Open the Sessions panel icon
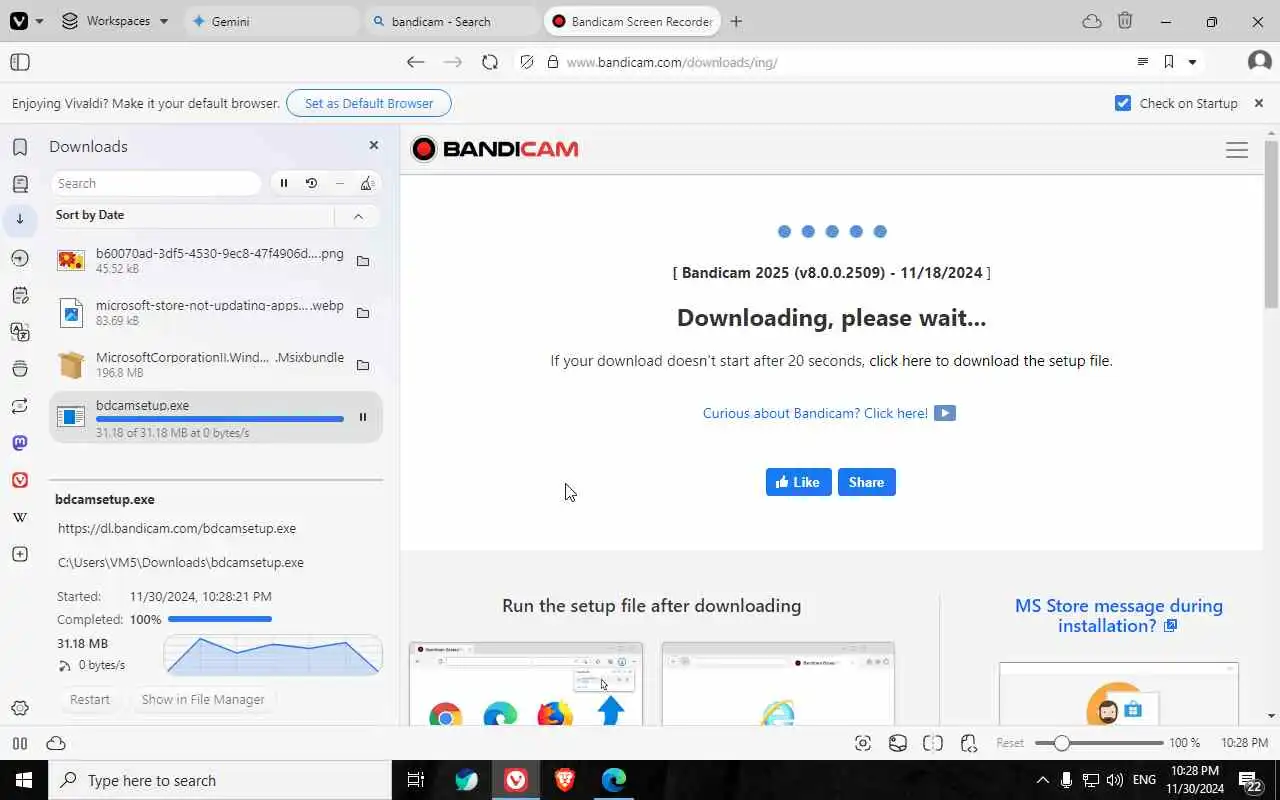Screen dimensions: 1280x800 click(19, 406)
